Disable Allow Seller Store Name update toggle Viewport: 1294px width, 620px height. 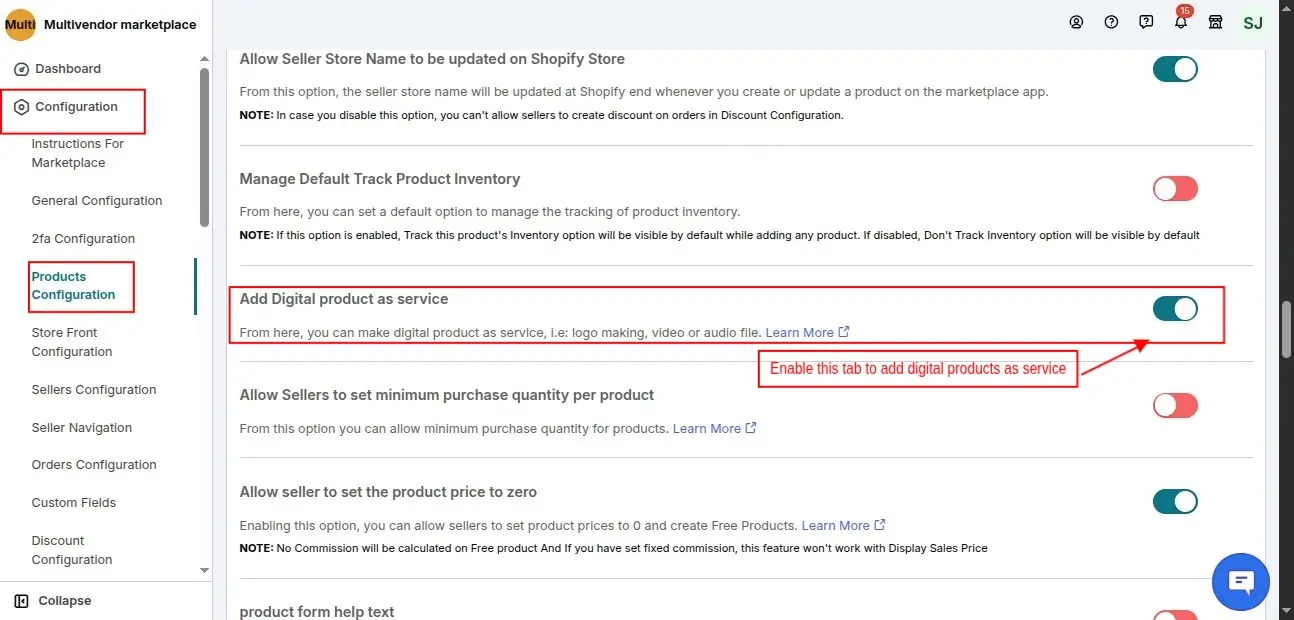point(1175,68)
